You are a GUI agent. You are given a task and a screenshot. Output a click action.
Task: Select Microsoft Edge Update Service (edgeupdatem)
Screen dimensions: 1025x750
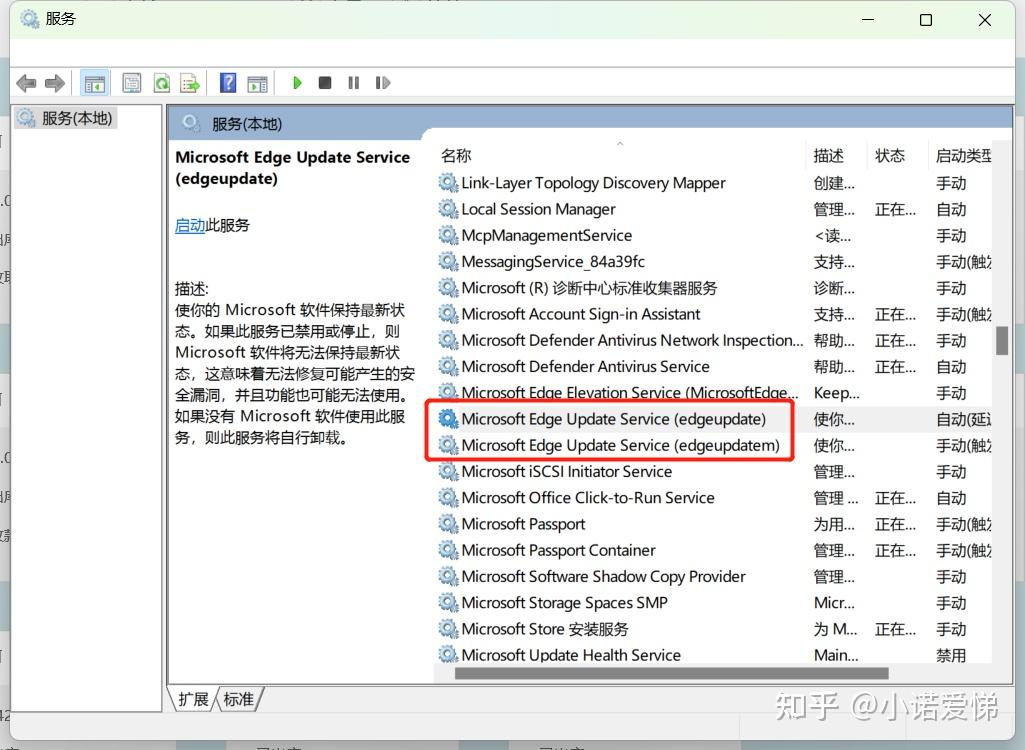pyautogui.click(x=714, y=445)
